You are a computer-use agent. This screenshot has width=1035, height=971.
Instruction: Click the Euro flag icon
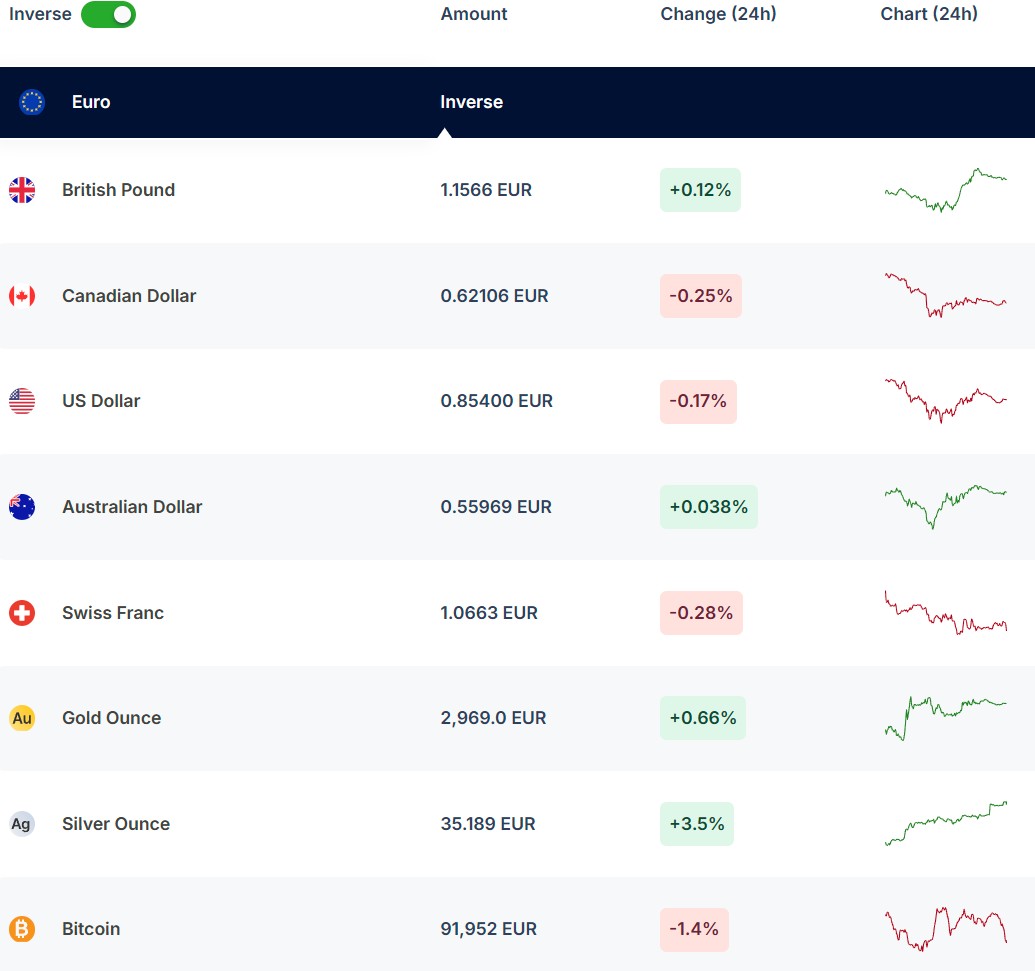(x=32, y=102)
